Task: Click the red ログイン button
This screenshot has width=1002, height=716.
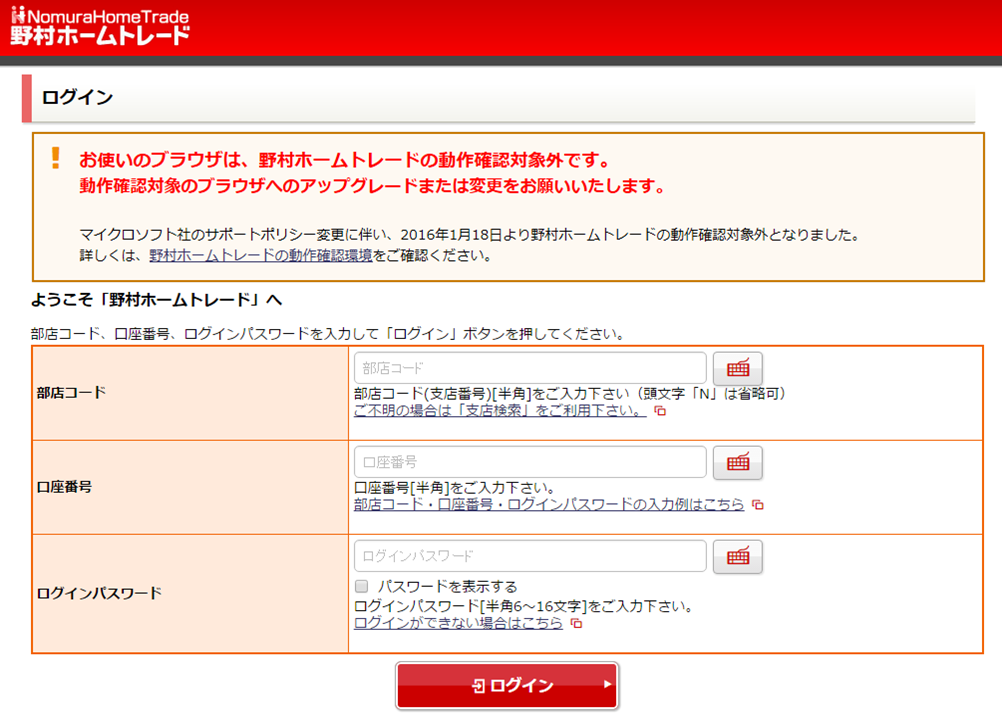Action: pyautogui.click(x=507, y=685)
